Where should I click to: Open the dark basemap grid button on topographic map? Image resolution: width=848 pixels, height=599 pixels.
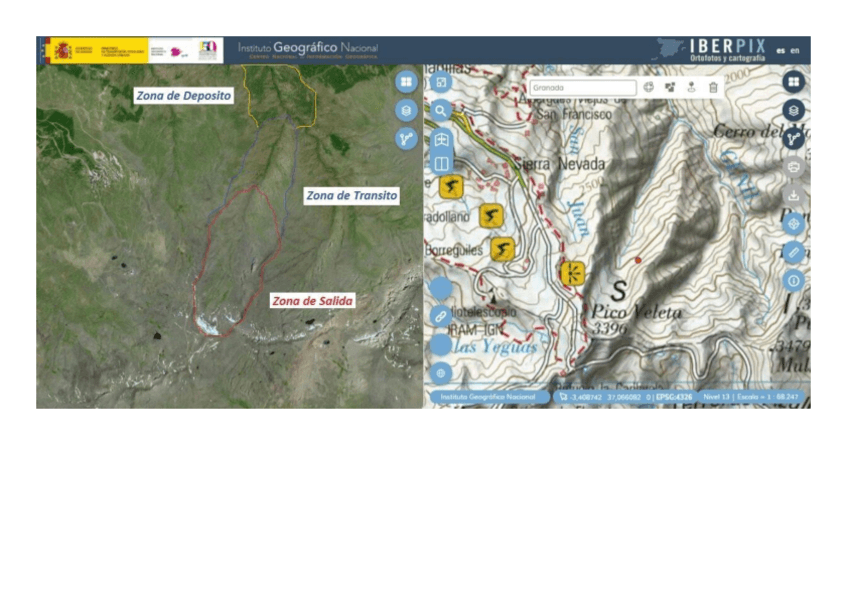pos(793,82)
